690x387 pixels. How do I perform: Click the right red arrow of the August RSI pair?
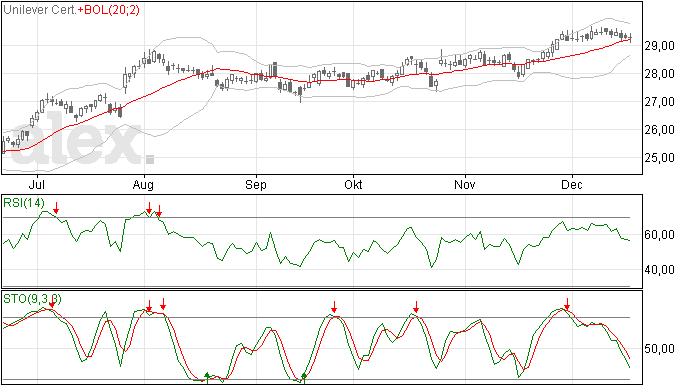(159, 211)
